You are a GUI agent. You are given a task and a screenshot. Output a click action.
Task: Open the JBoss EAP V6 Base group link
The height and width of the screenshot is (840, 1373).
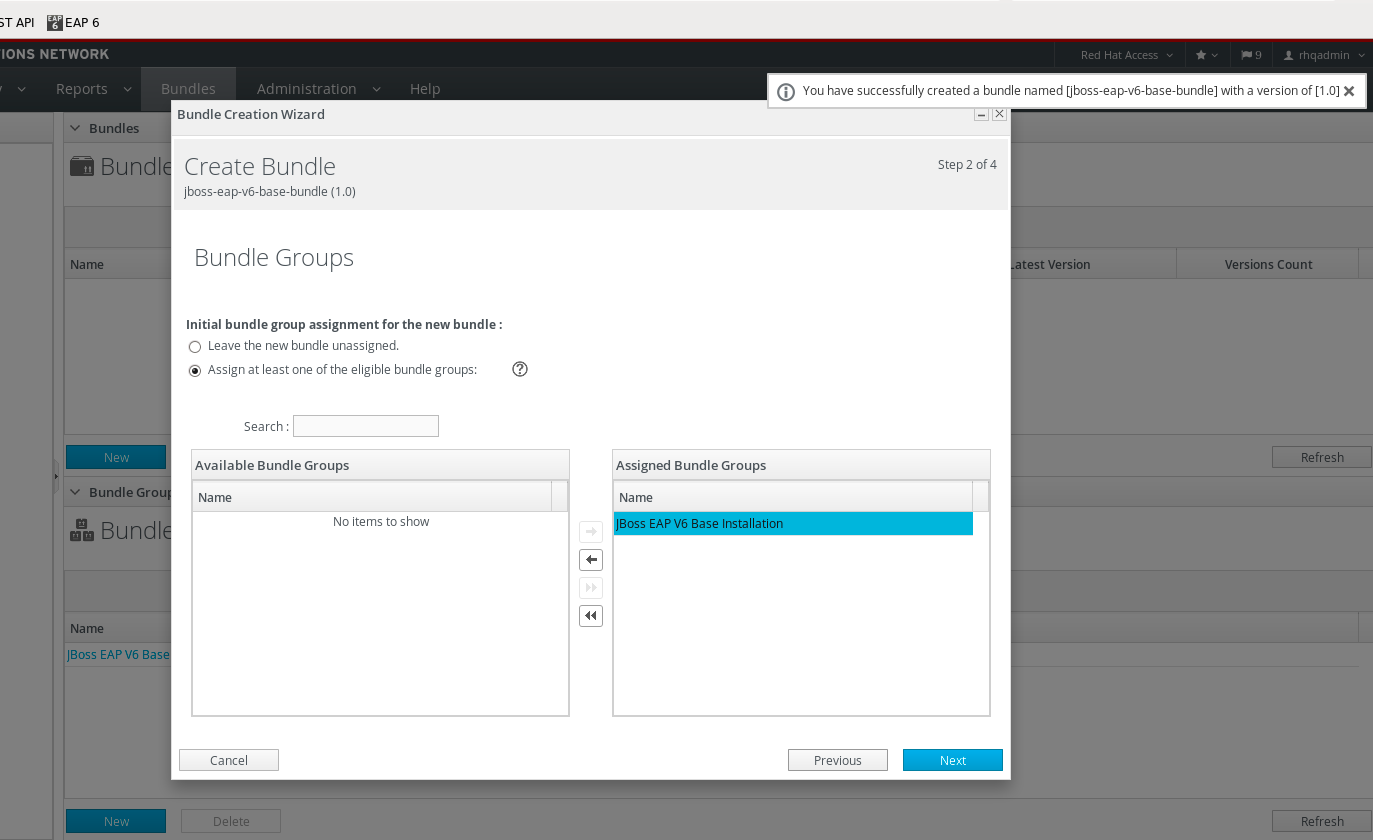[x=118, y=654]
